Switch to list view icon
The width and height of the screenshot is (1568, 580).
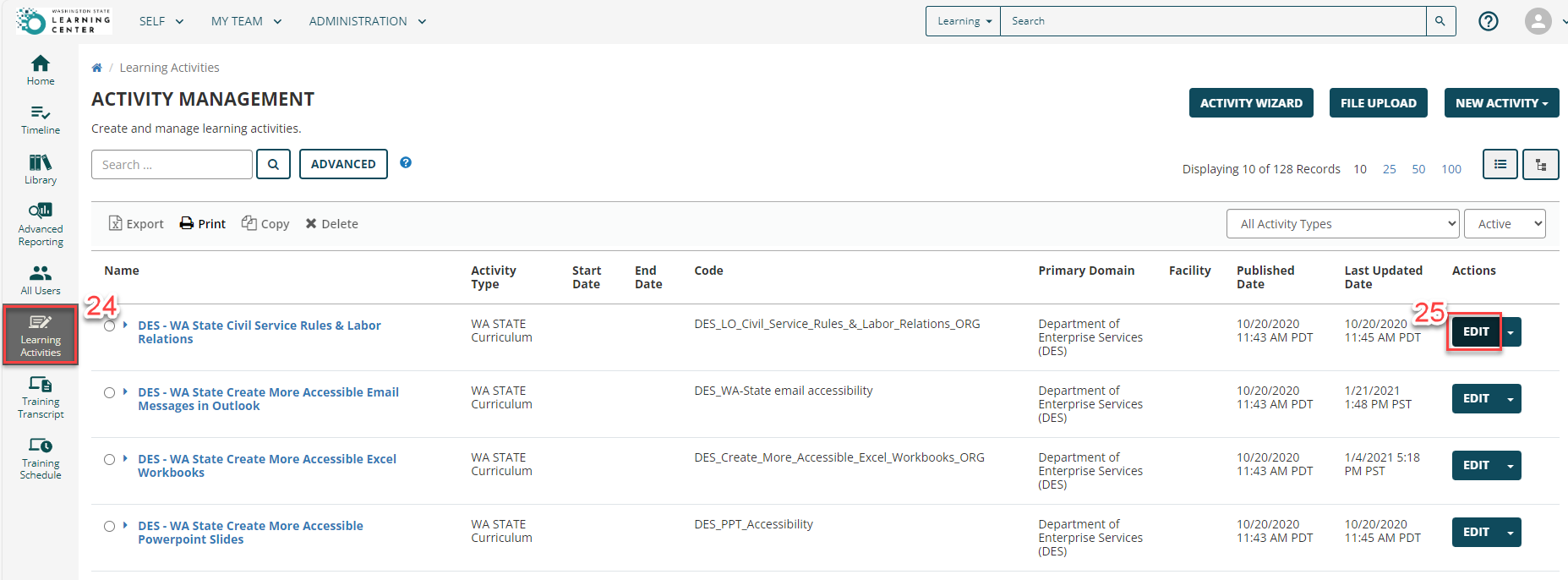click(x=1500, y=164)
